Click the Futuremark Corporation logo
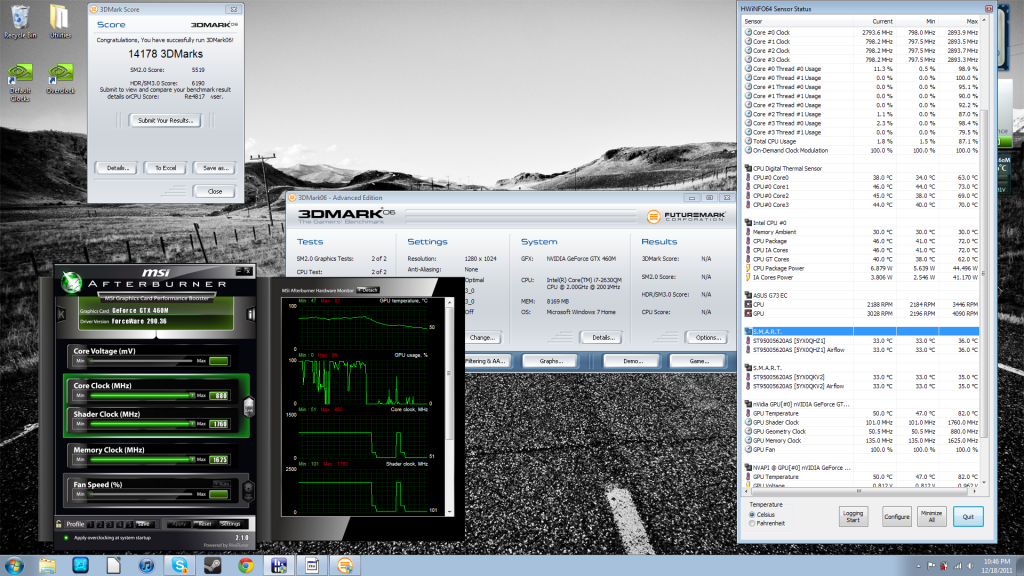The image size is (1024, 576). [686, 216]
